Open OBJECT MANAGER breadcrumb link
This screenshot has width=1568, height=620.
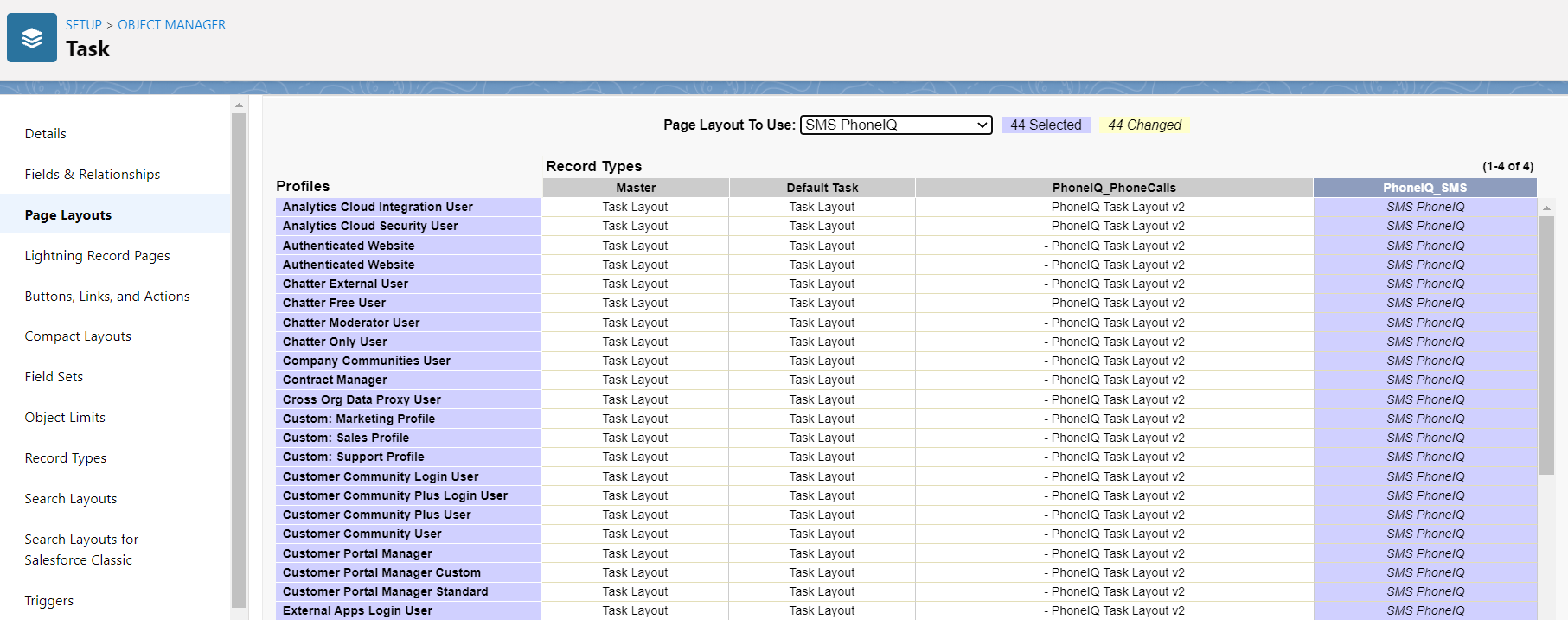point(171,25)
